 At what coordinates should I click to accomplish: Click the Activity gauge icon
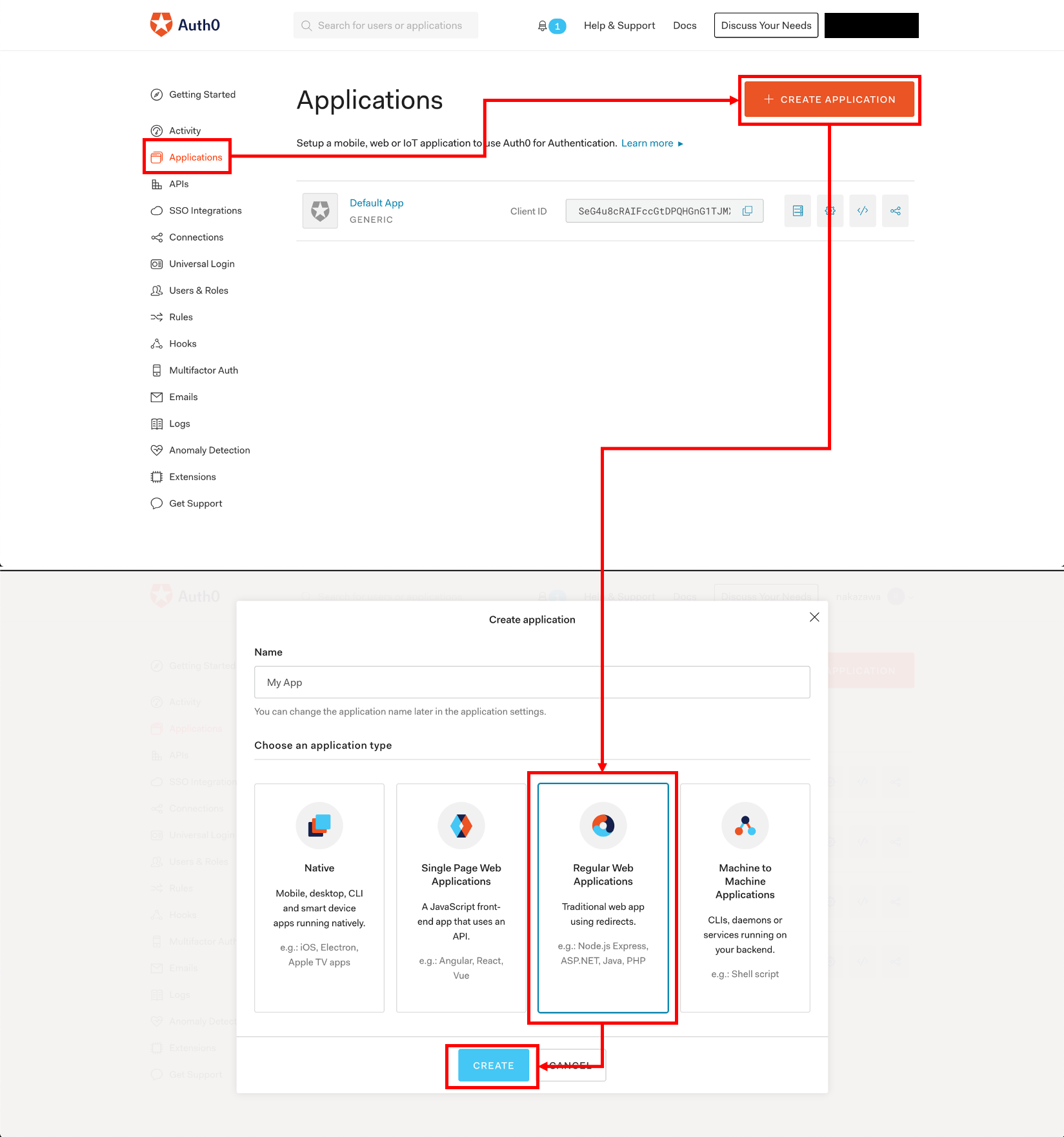(156, 130)
